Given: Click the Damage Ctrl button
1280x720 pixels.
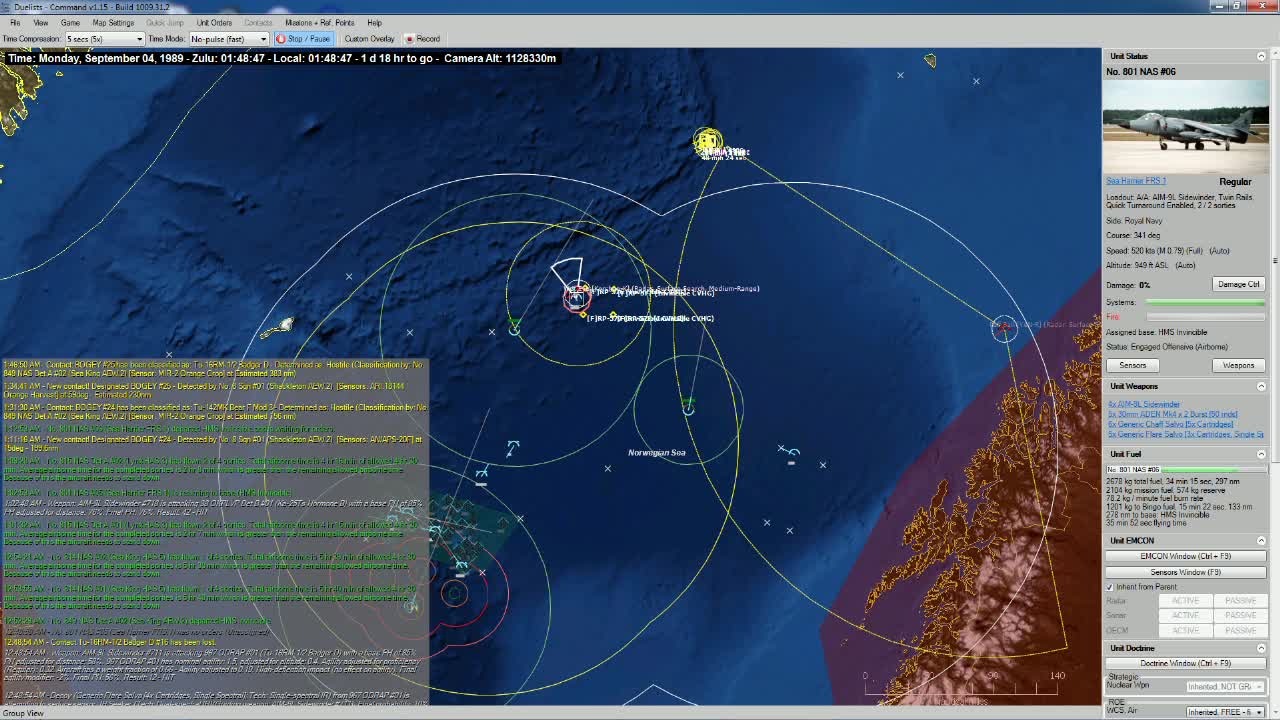Looking at the screenshot, I should click(1238, 284).
